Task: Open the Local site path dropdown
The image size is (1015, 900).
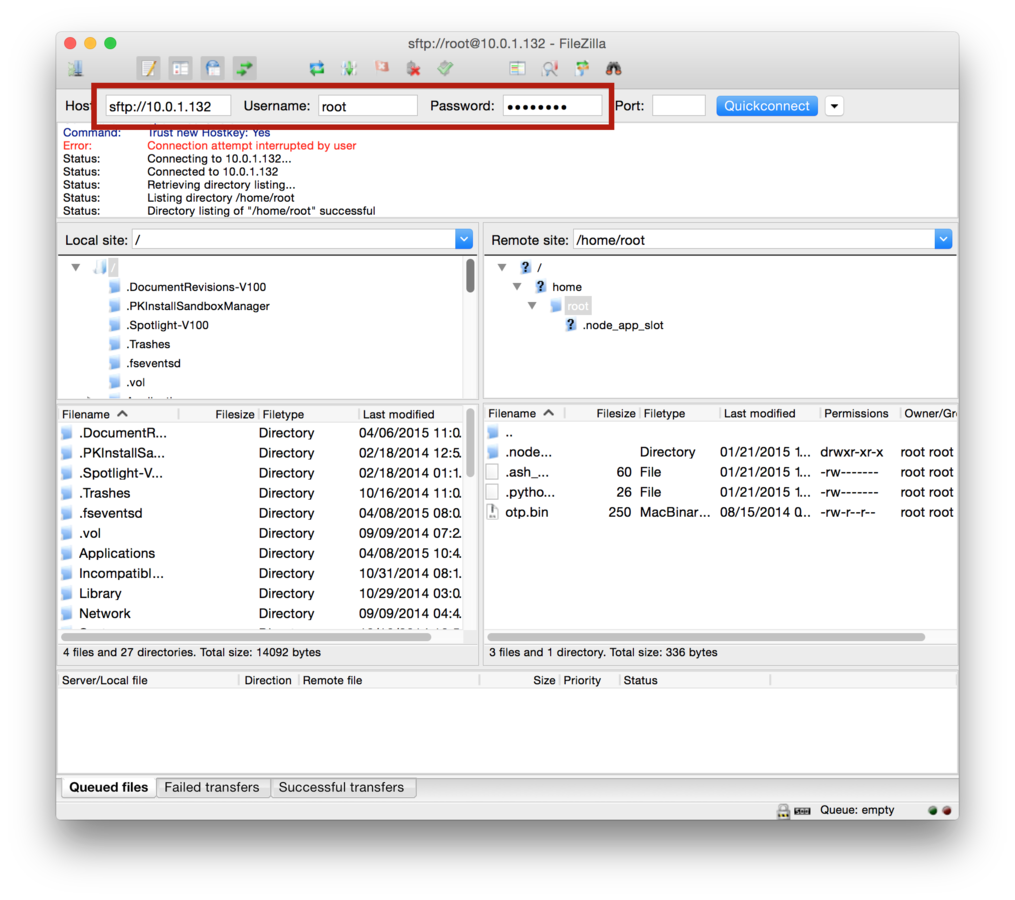Action: [464, 240]
